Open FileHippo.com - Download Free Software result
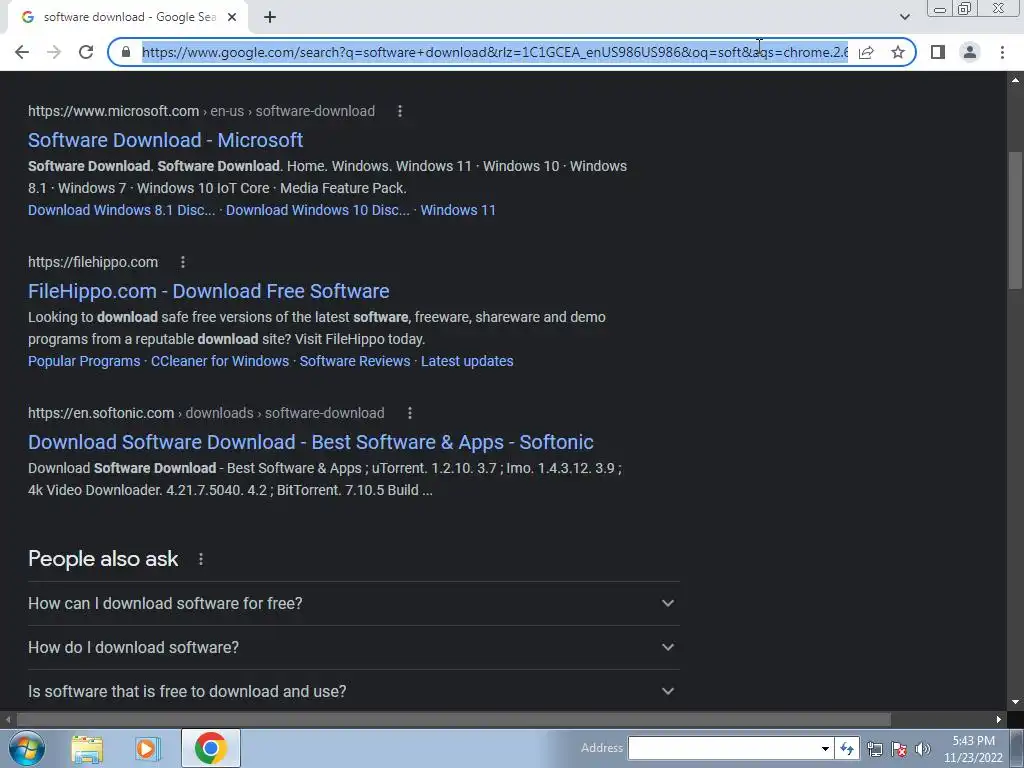1024x768 pixels. 208,291
